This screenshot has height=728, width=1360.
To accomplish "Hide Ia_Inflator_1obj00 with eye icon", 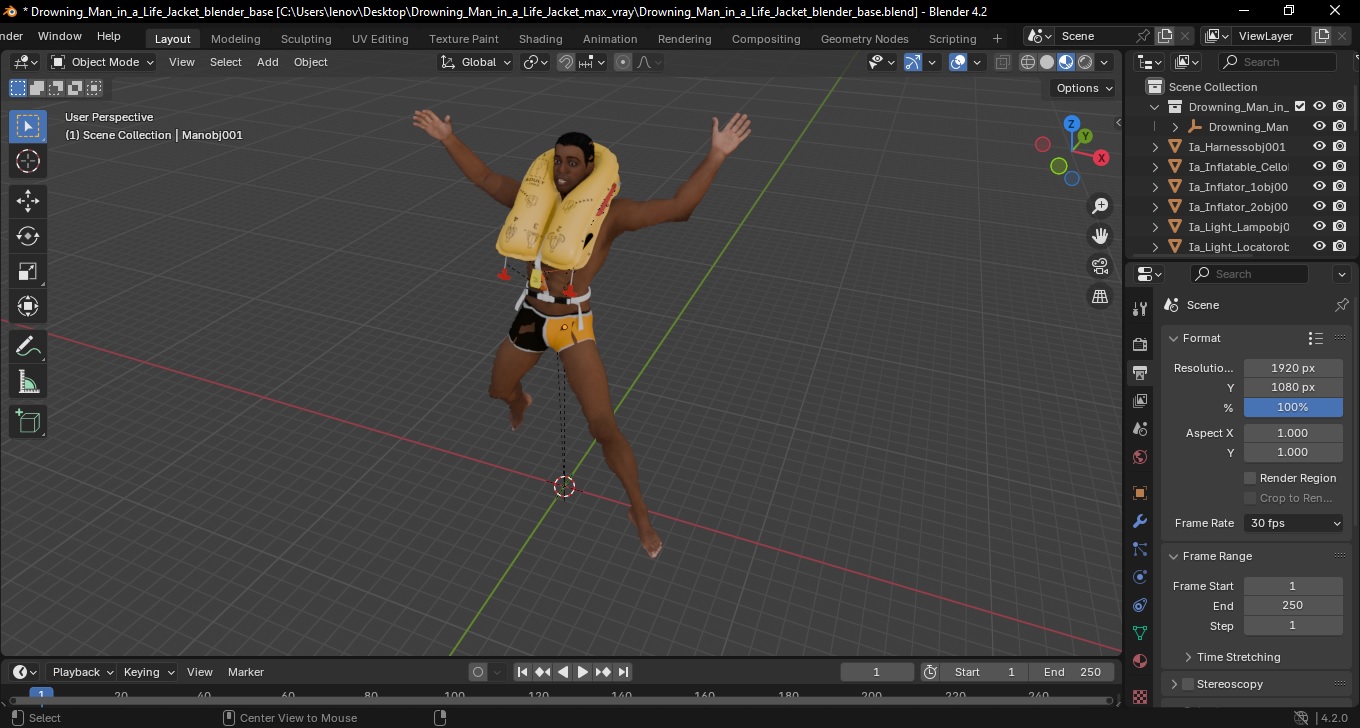I will tap(1319, 187).
